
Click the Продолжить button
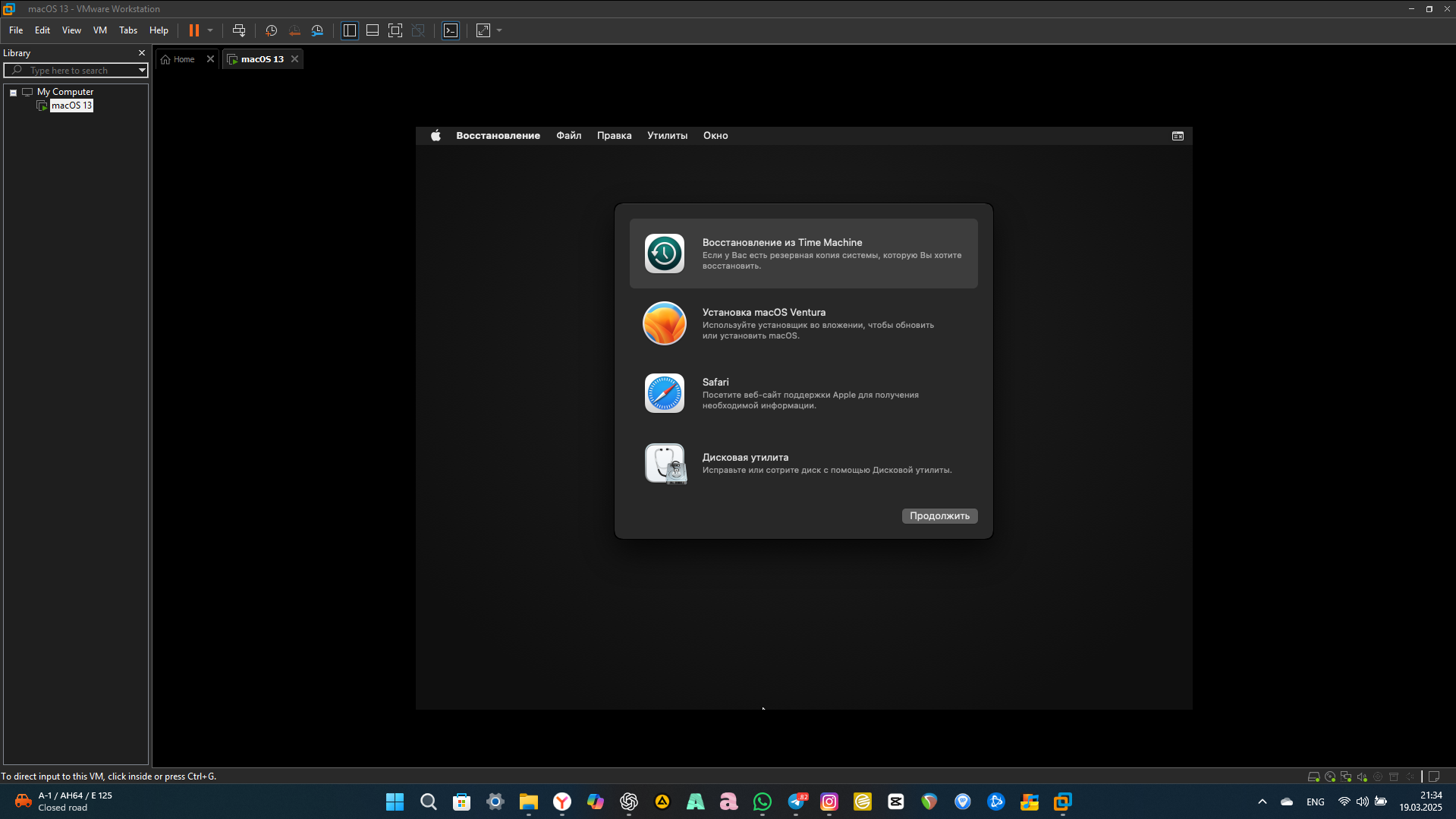[939, 516]
